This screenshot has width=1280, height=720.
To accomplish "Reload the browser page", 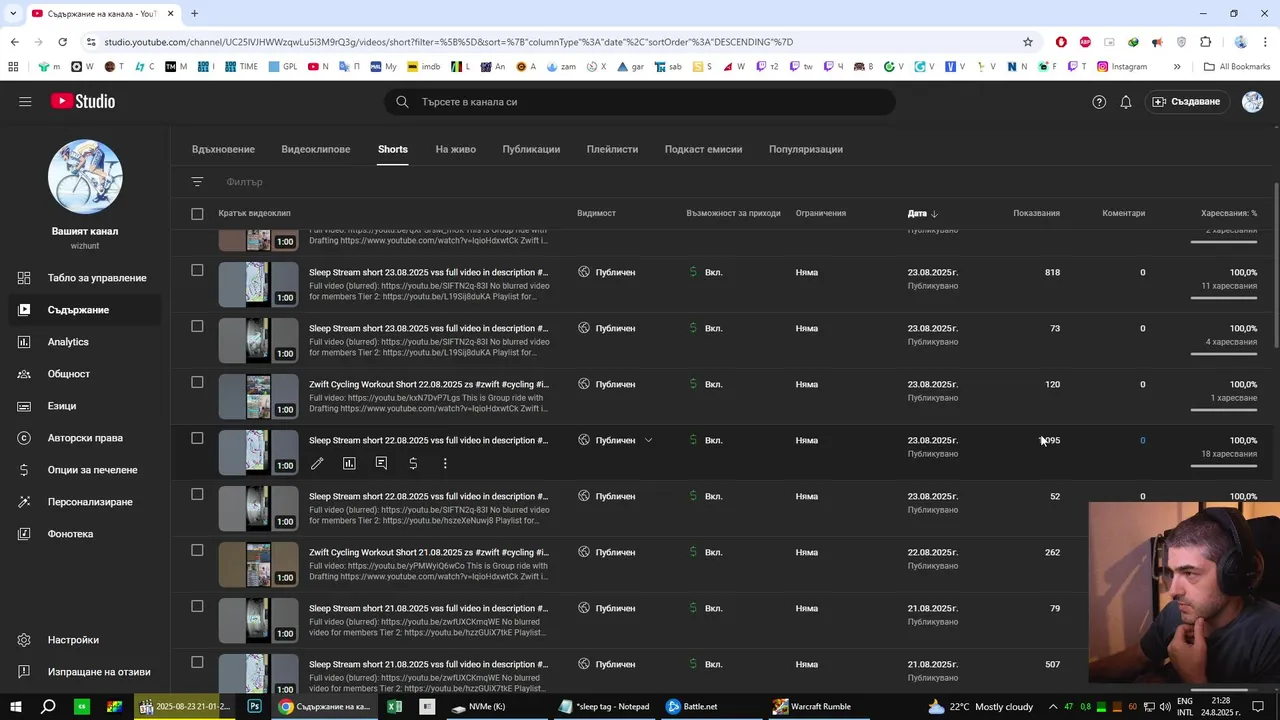I will point(62,42).
